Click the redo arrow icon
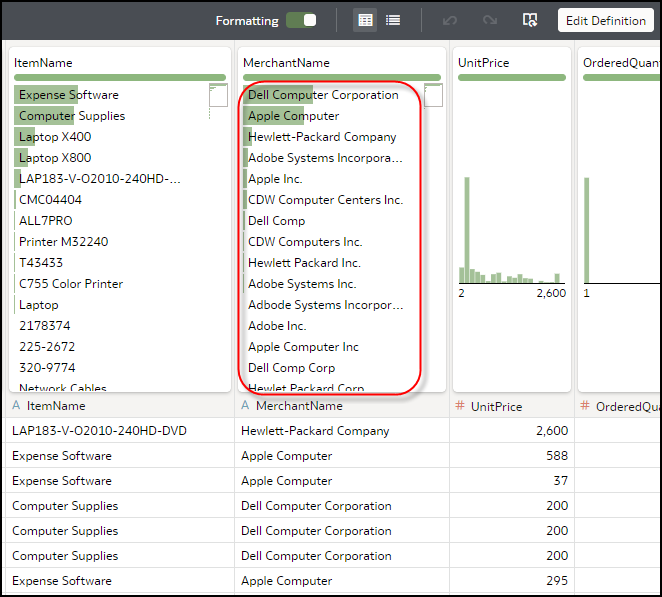662x597 pixels. (489, 20)
